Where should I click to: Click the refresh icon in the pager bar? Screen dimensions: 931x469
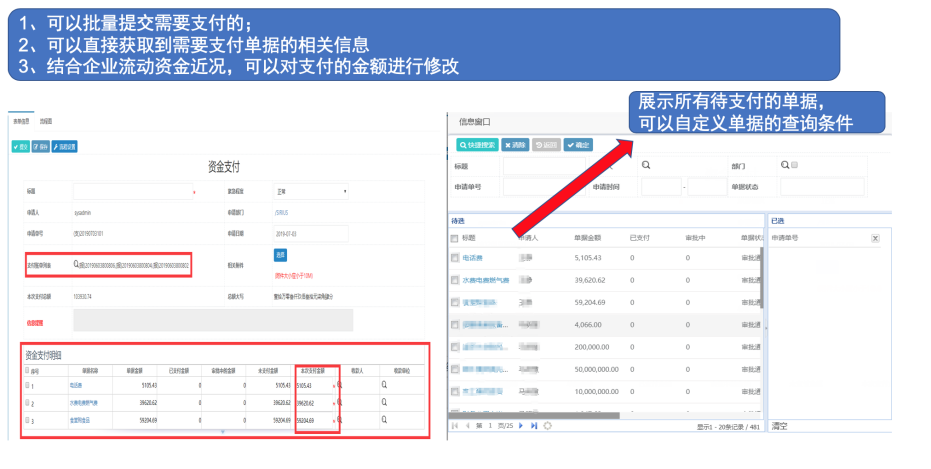click(x=547, y=426)
